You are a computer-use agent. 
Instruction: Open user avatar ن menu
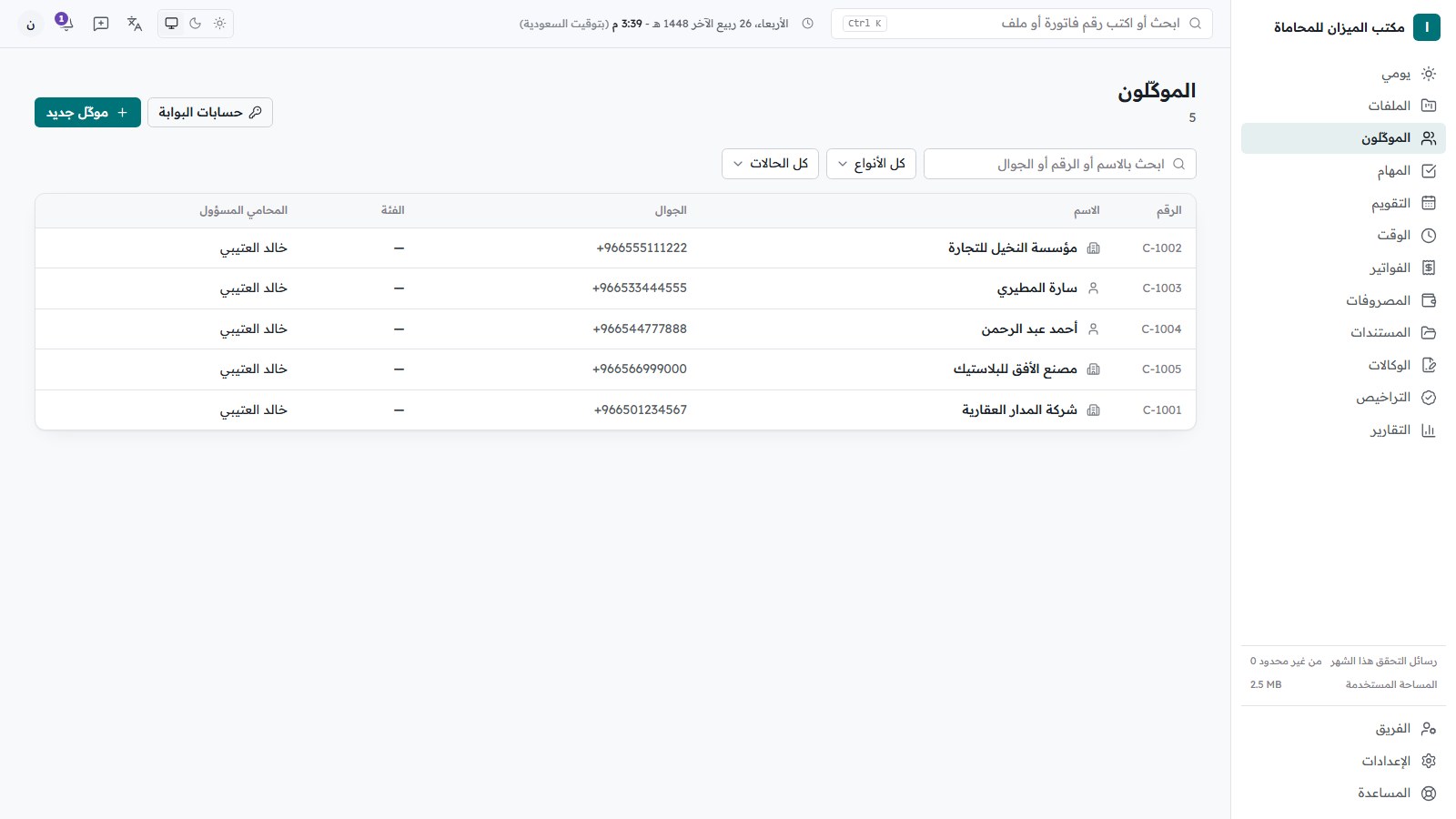pyautogui.click(x=31, y=24)
